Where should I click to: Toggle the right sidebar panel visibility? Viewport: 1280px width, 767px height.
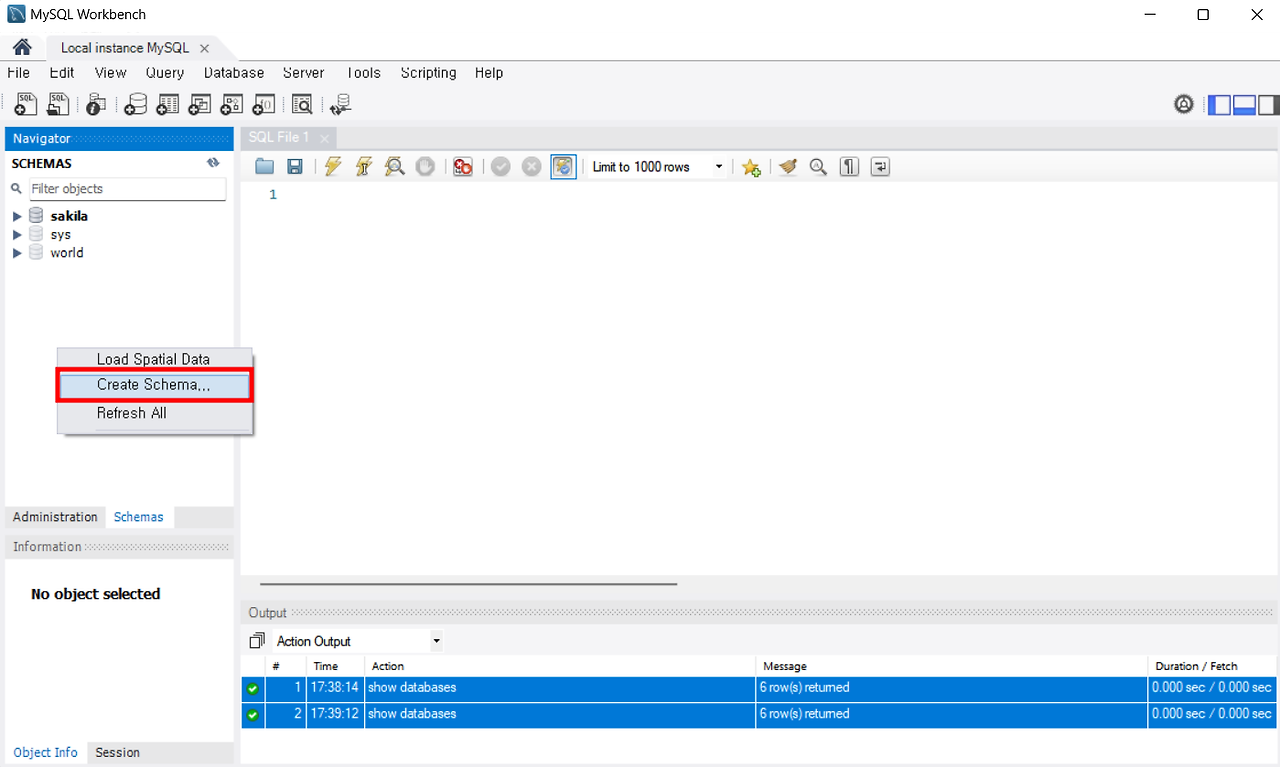[x=1268, y=104]
